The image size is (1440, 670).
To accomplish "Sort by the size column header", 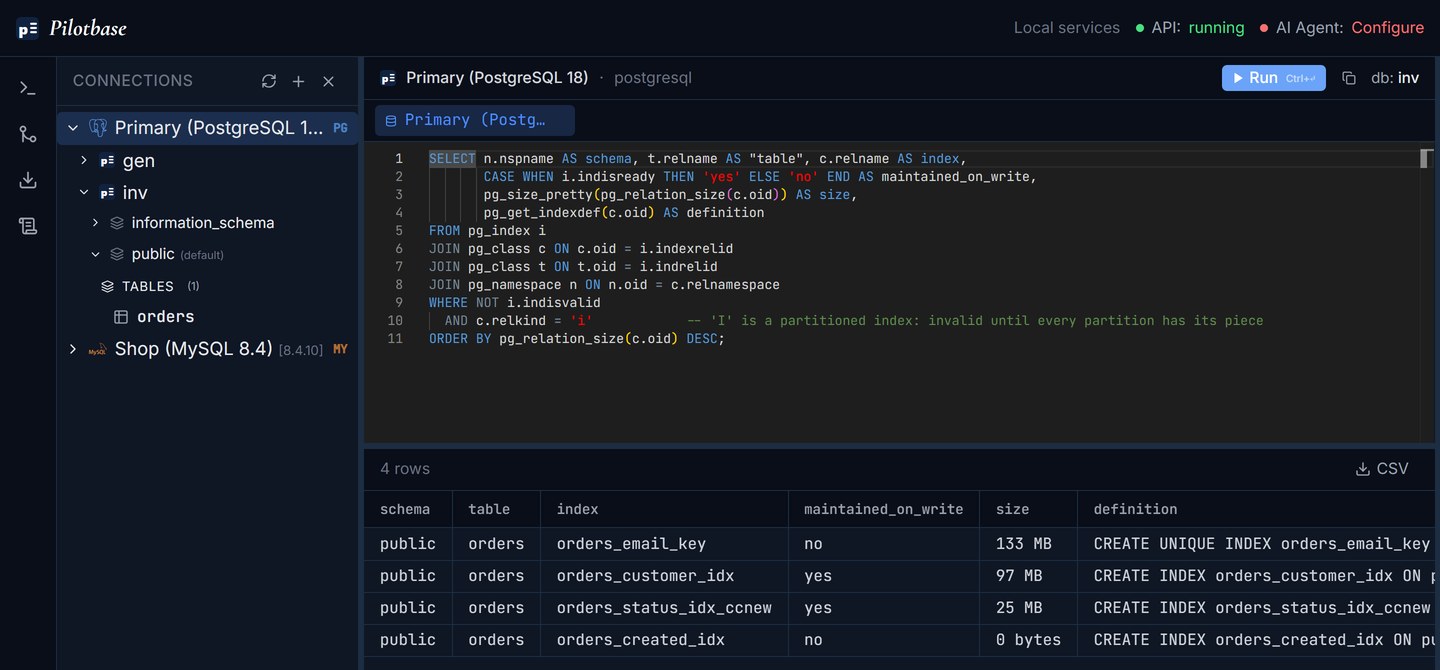I will click(1012, 509).
